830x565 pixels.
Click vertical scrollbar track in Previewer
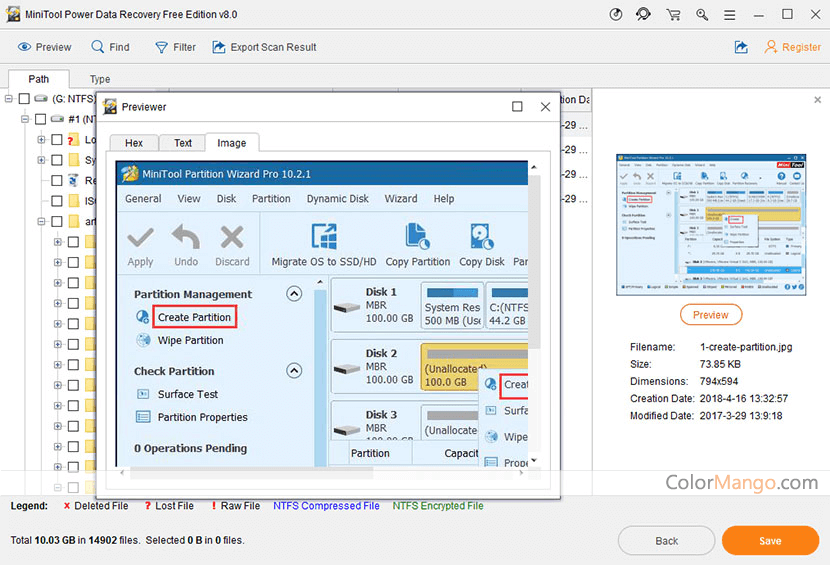535,312
